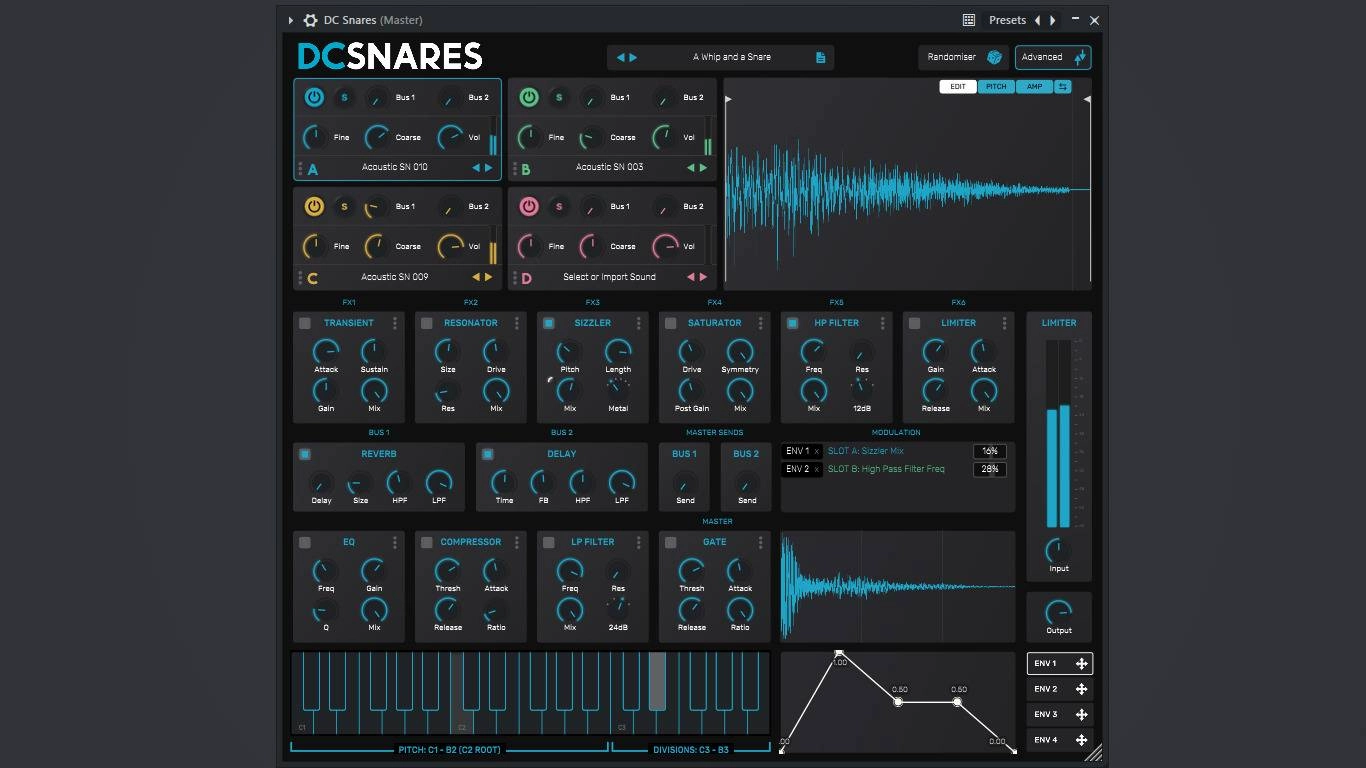The width and height of the screenshot is (1366, 768).
Task: Click the Transient Attack knob
Action: (326, 350)
